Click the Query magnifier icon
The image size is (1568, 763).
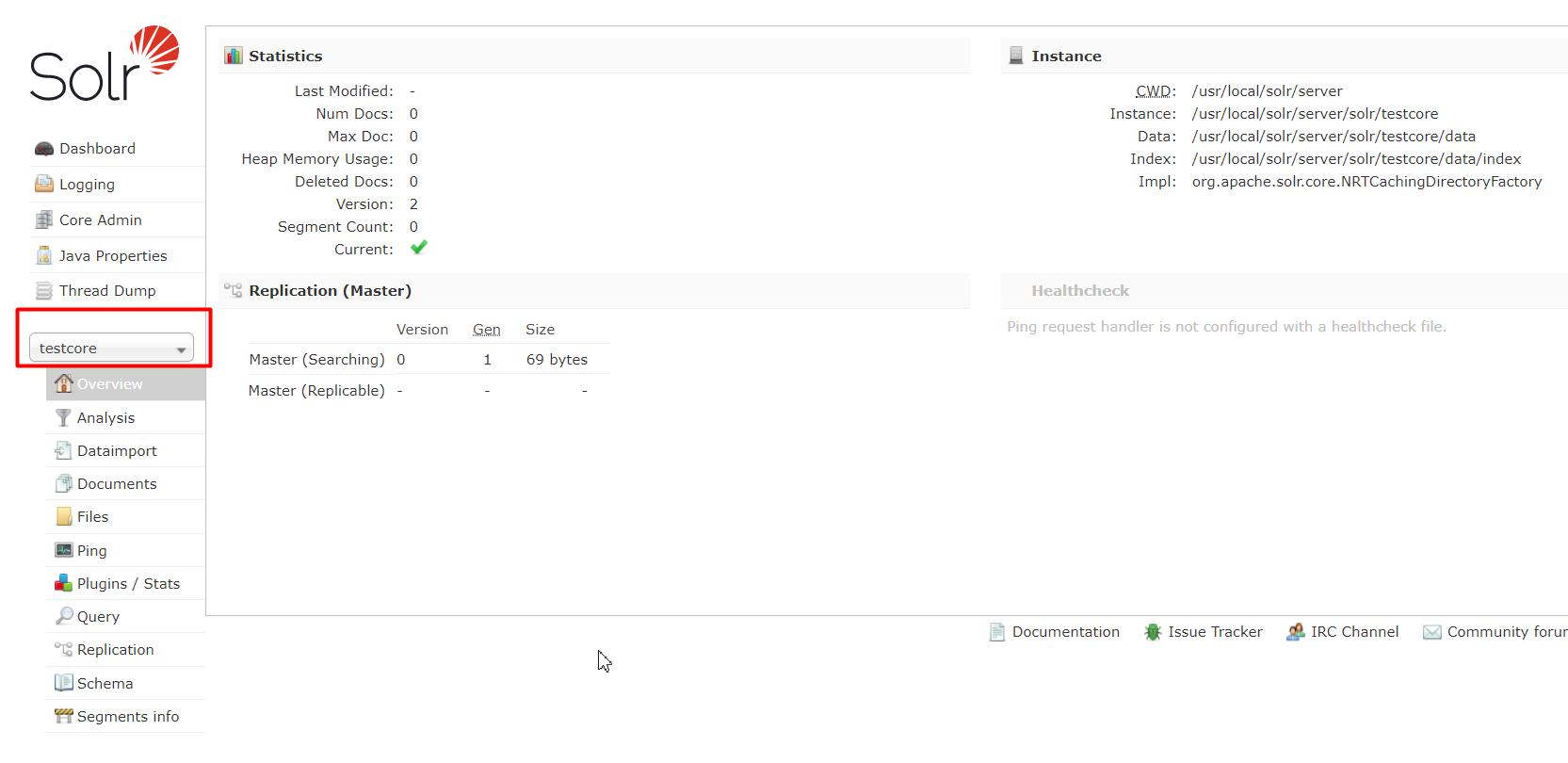coord(63,616)
